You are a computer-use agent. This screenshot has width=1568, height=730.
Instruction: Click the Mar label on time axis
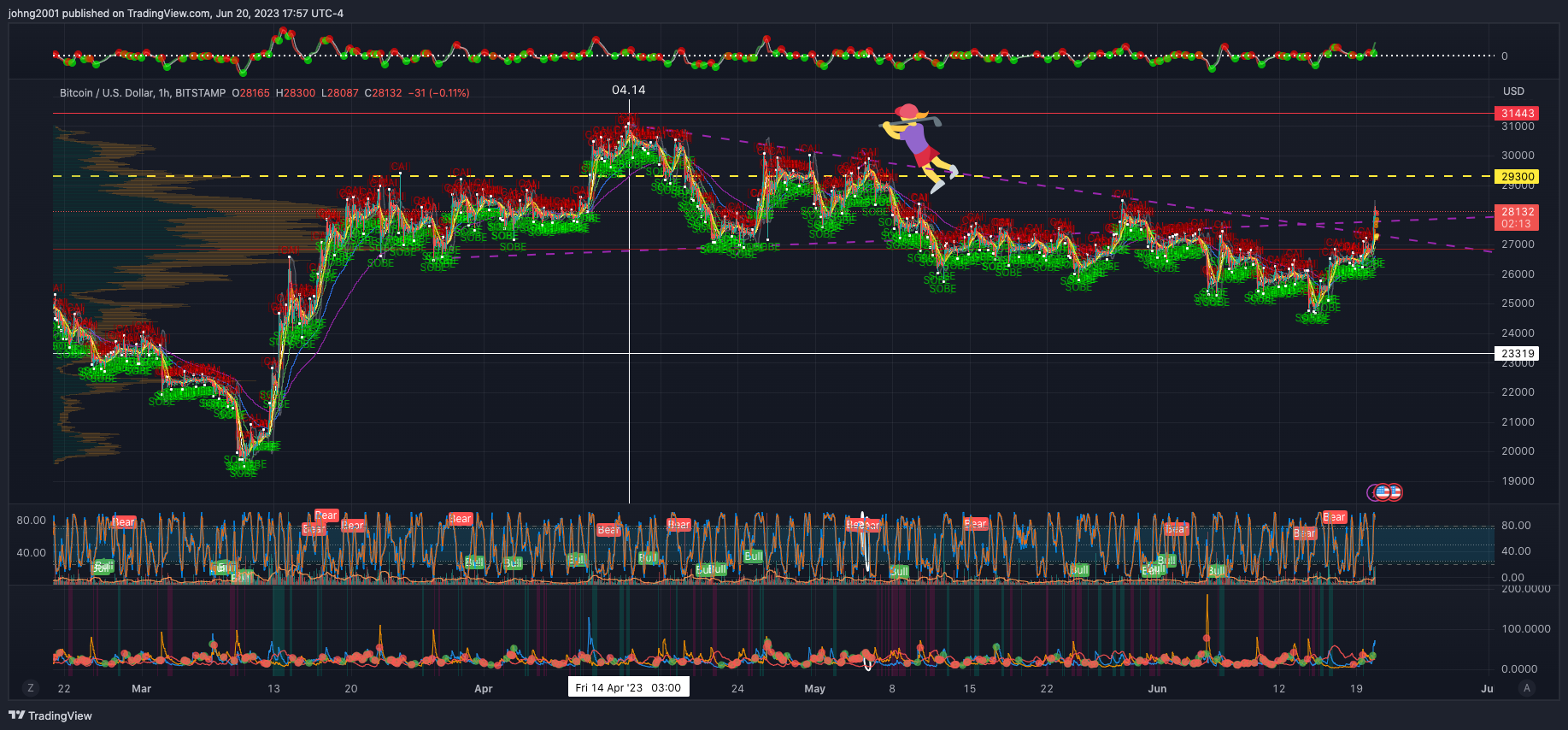[142, 688]
